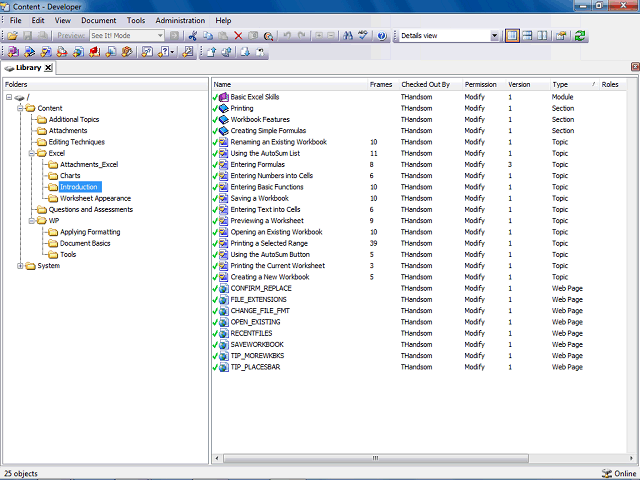Click the Printing section book icon
The height and width of the screenshot is (480, 640).
click(x=224, y=108)
